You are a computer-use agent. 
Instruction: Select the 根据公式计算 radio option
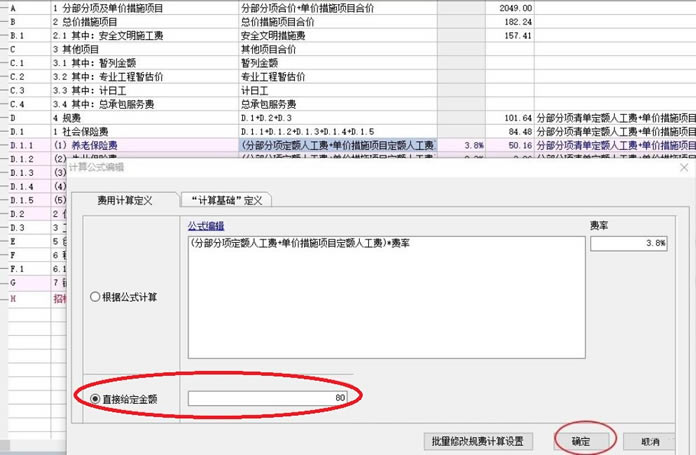tap(95, 297)
